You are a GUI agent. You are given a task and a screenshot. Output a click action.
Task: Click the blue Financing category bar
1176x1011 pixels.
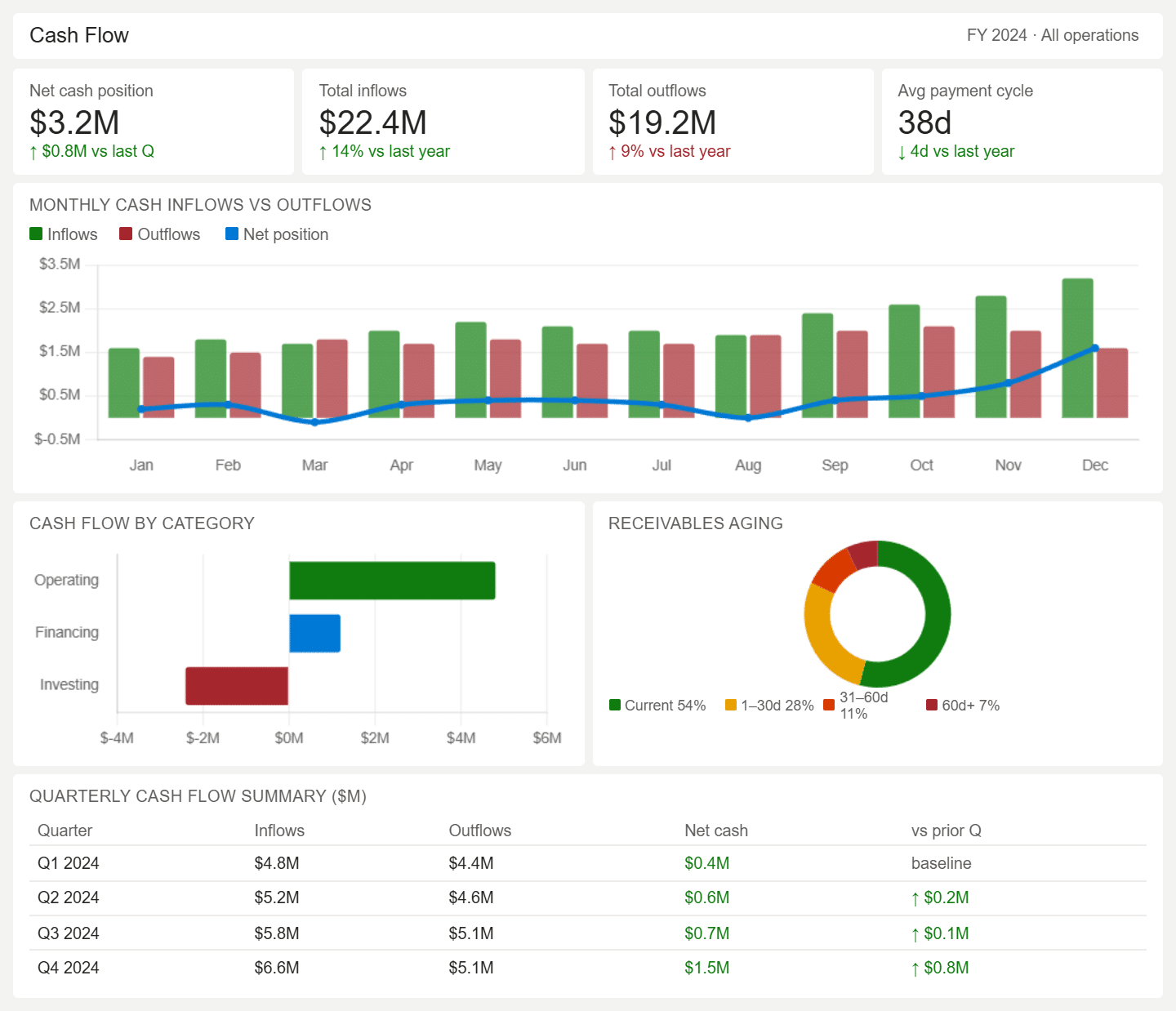(314, 633)
